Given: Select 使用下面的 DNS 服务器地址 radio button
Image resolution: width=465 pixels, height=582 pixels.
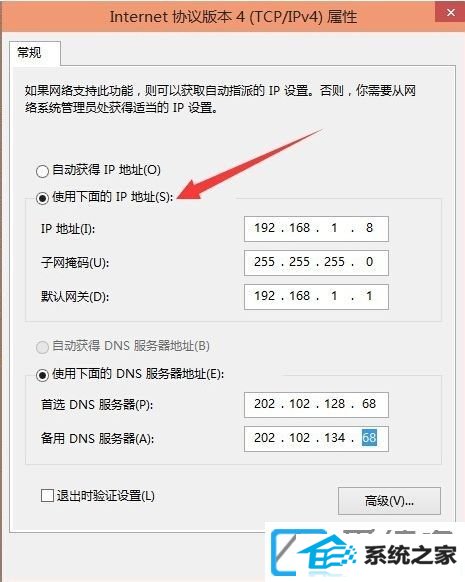Looking at the screenshot, I should 42,375.
